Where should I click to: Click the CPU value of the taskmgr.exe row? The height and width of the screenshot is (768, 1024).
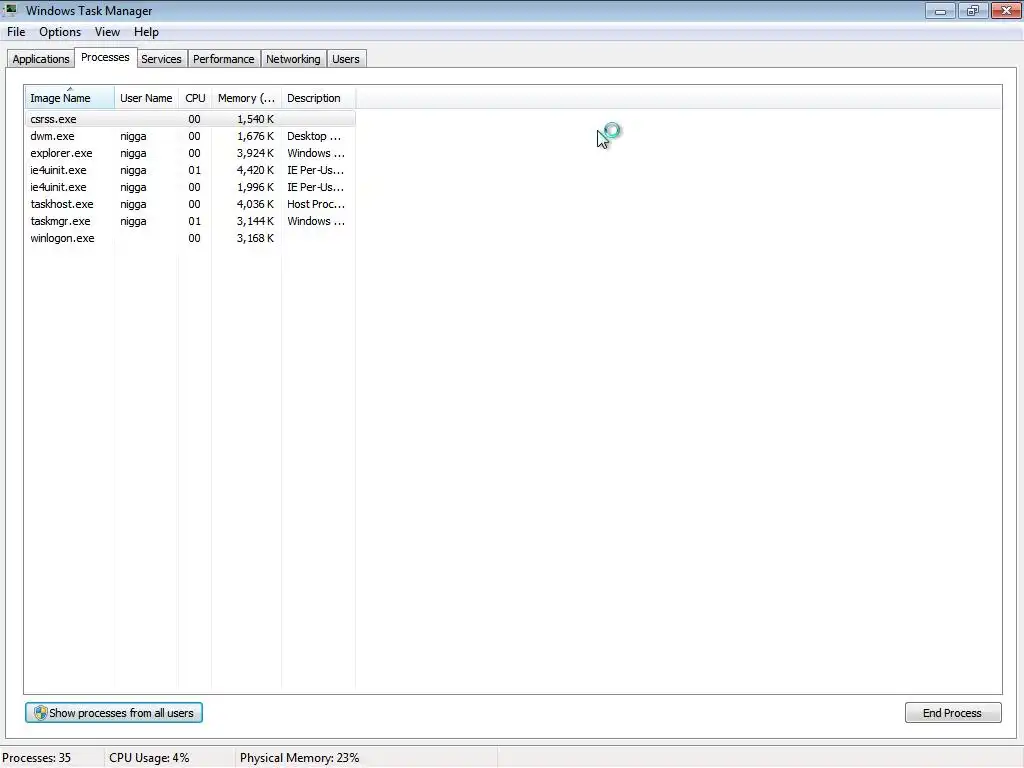click(x=195, y=221)
